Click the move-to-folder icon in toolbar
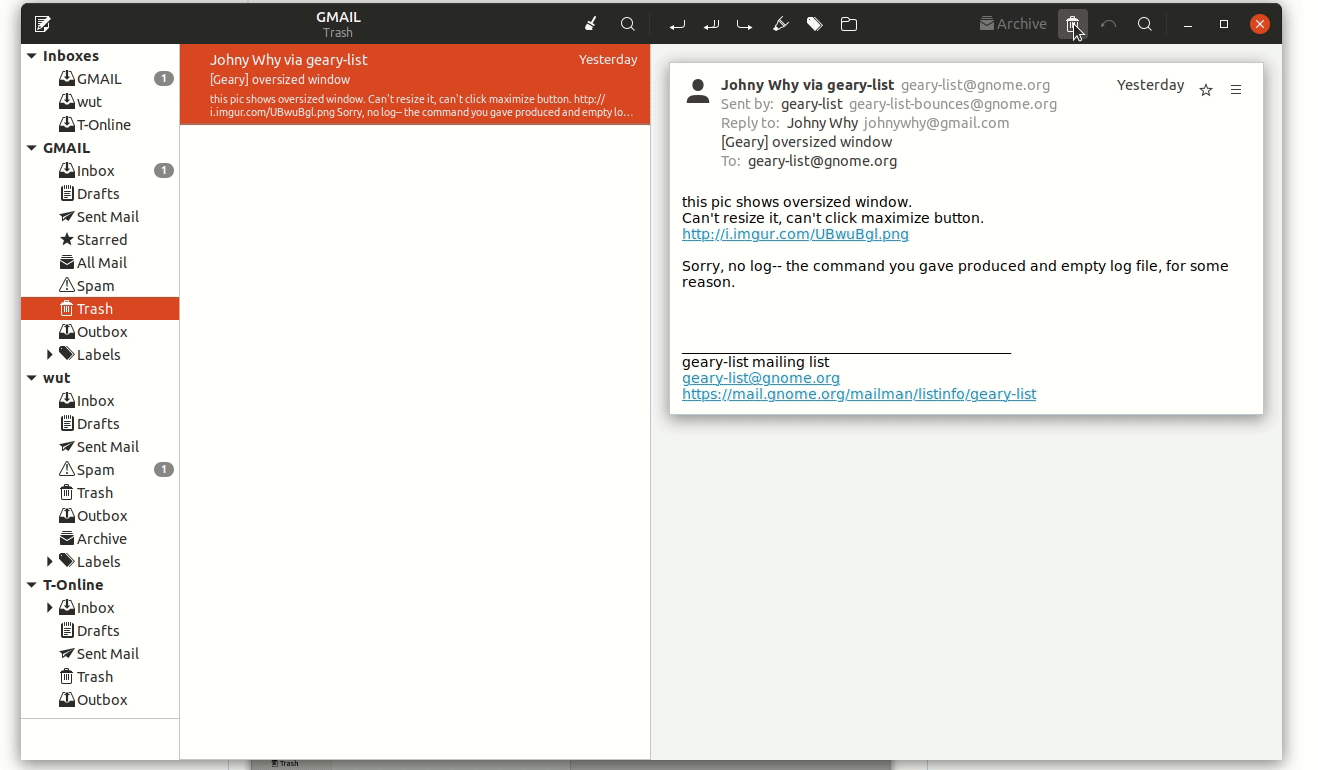 pyautogui.click(x=849, y=25)
